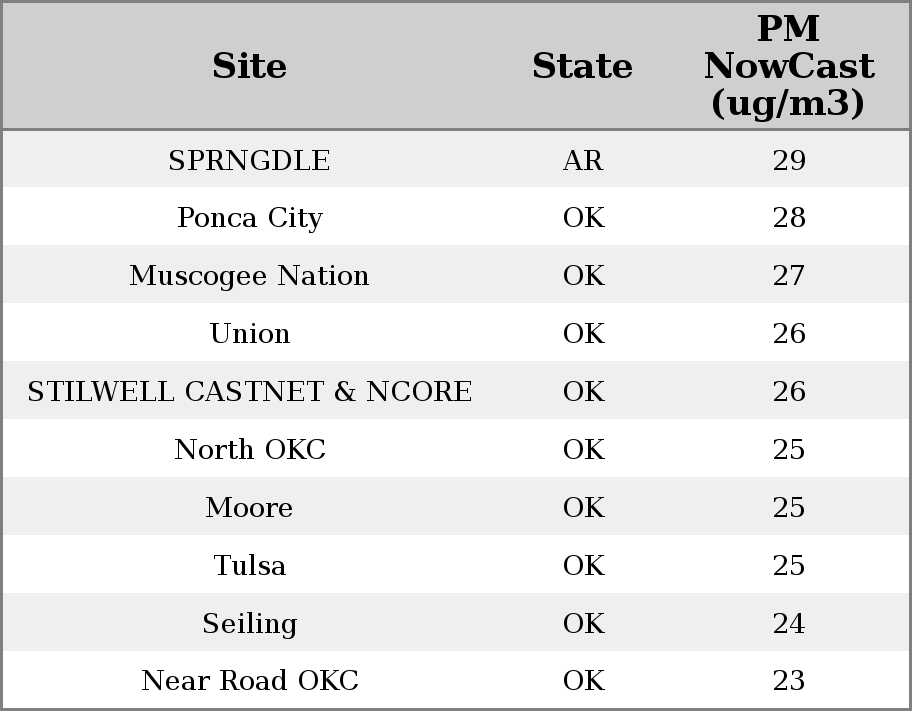
Task: Select the Near Road OKC site
Action: pyautogui.click(x=249, y=681)
